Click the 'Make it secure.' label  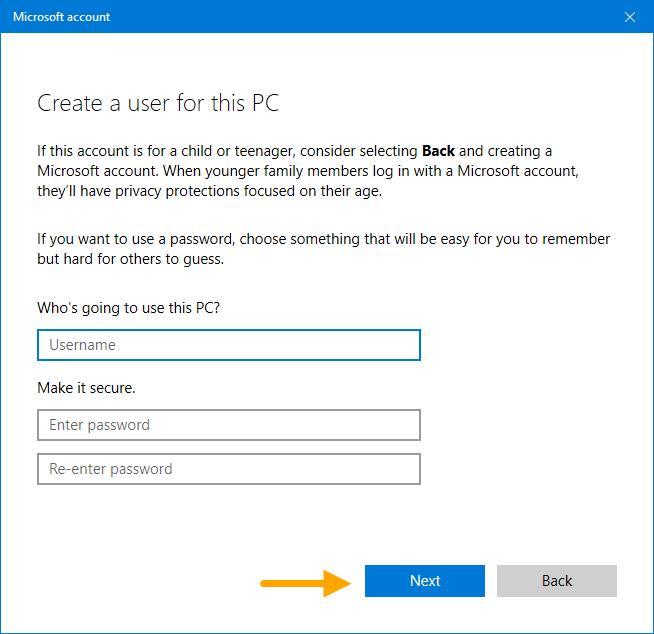(86, 388)
